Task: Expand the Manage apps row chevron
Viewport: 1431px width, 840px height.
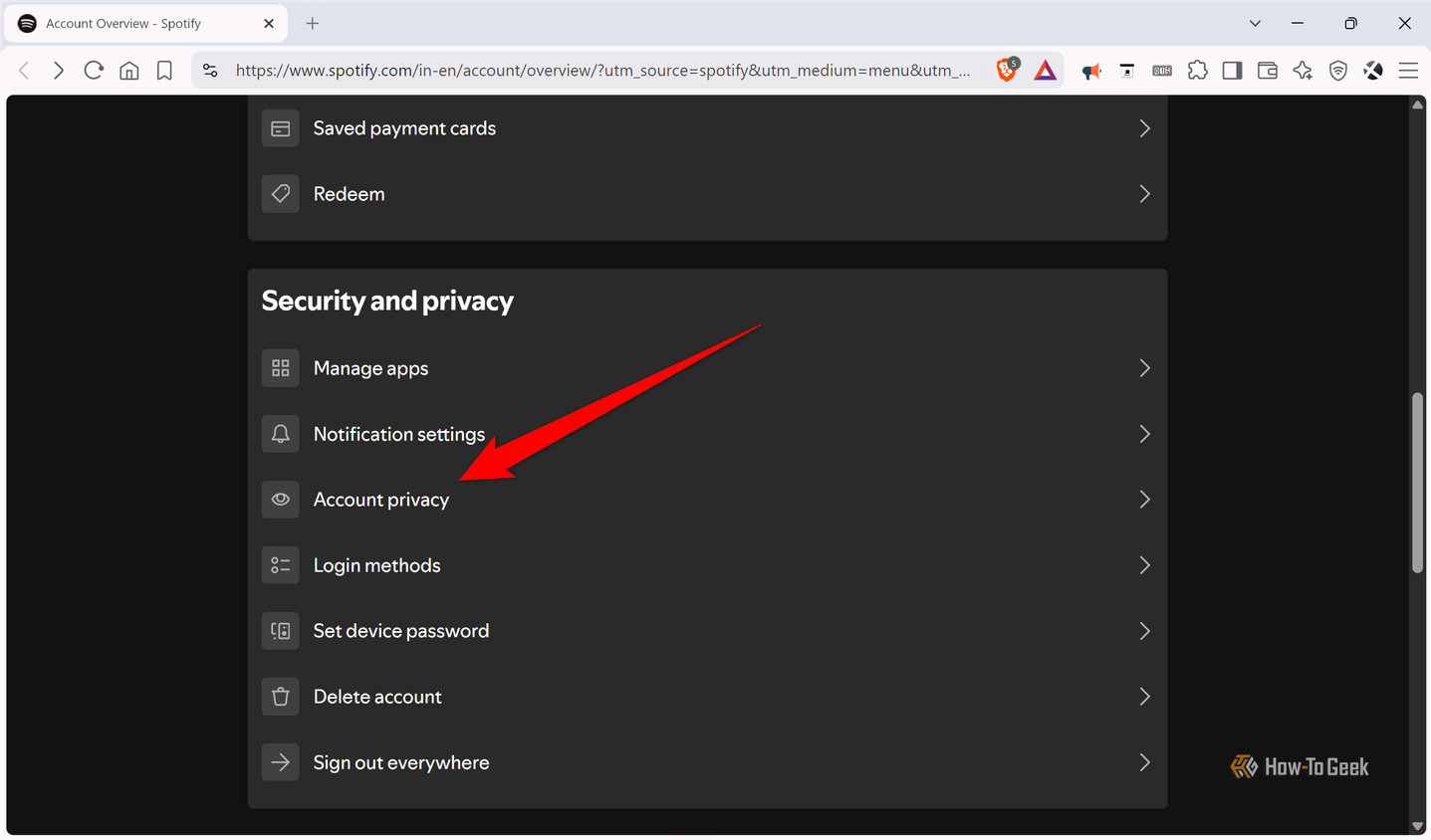Action: 1144,368
